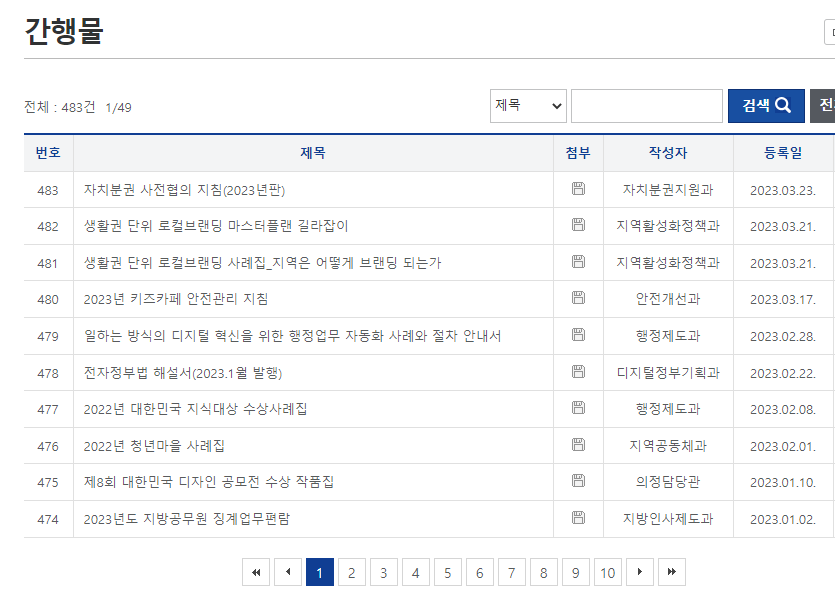Click date 2023.01.10. cell
The height and width of the screenshot is (596, 835).
783,483
